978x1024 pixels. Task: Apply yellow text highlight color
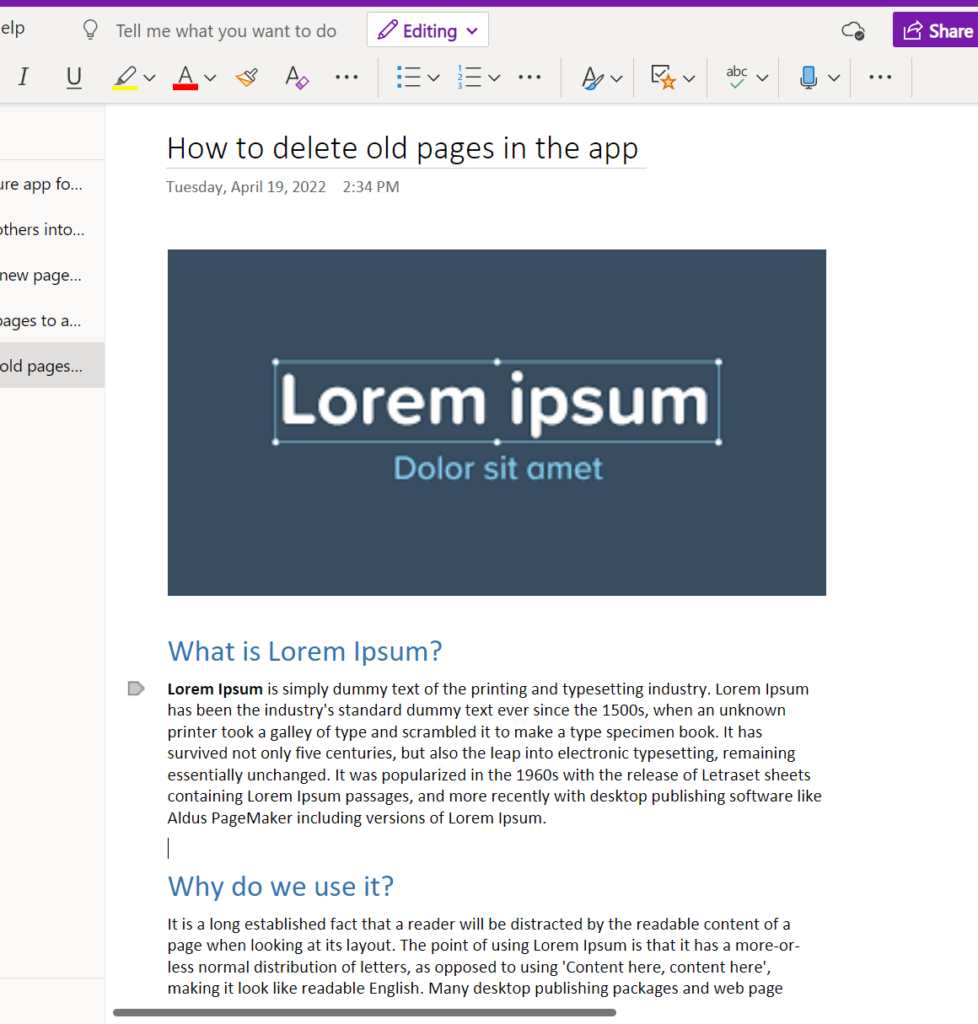pyautogui.click(x=125, y=77)
